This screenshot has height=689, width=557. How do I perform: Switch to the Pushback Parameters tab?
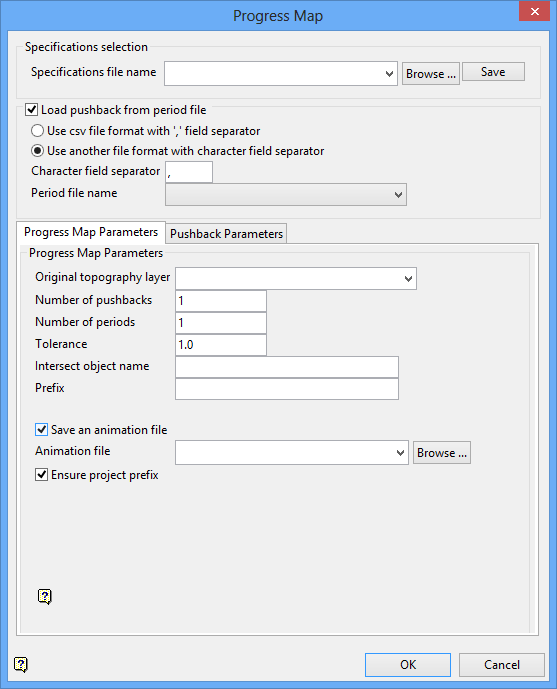(226, 234)
